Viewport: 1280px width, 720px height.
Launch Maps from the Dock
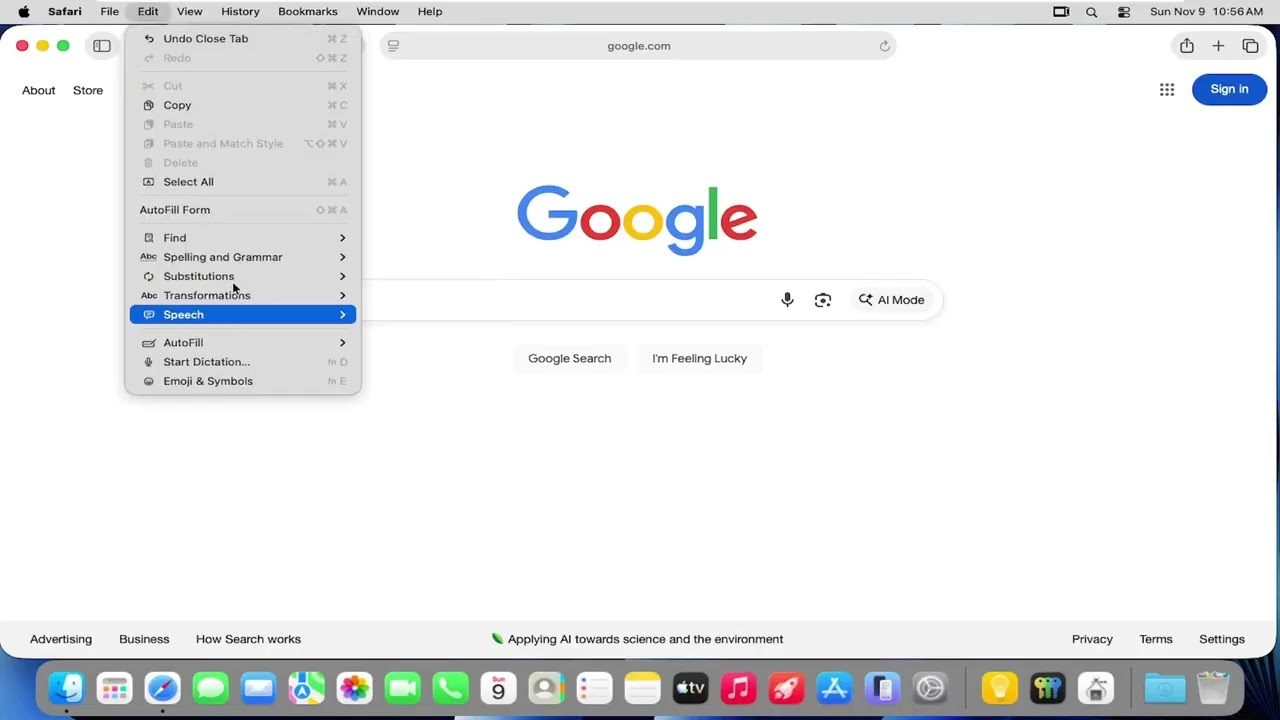tap(307, 688)
